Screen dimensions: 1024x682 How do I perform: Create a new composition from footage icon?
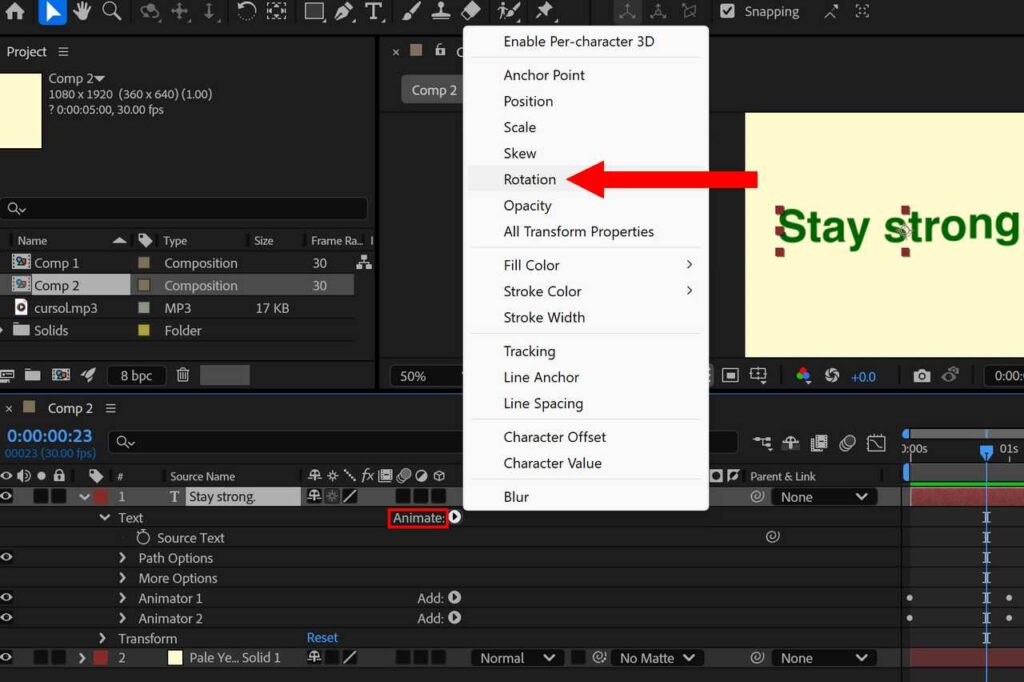click(61, 375)
